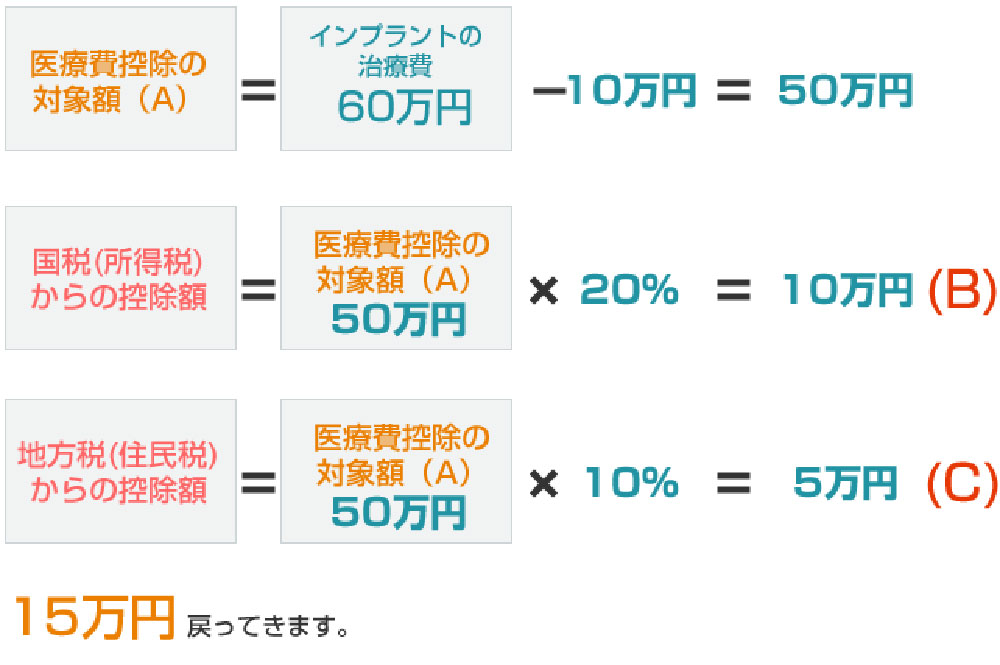Click the large orange 15万円 total

[96, 618]
